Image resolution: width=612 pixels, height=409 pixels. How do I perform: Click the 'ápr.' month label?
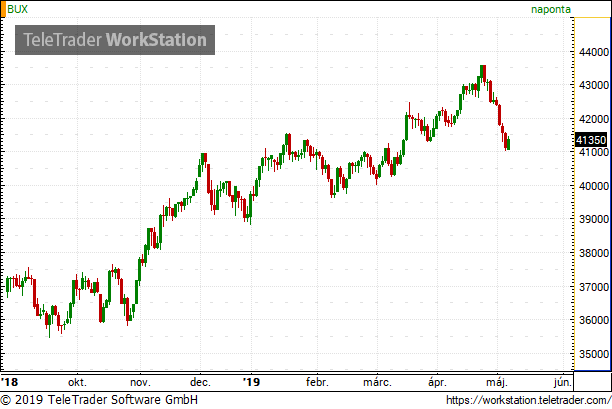click(437, 382)
